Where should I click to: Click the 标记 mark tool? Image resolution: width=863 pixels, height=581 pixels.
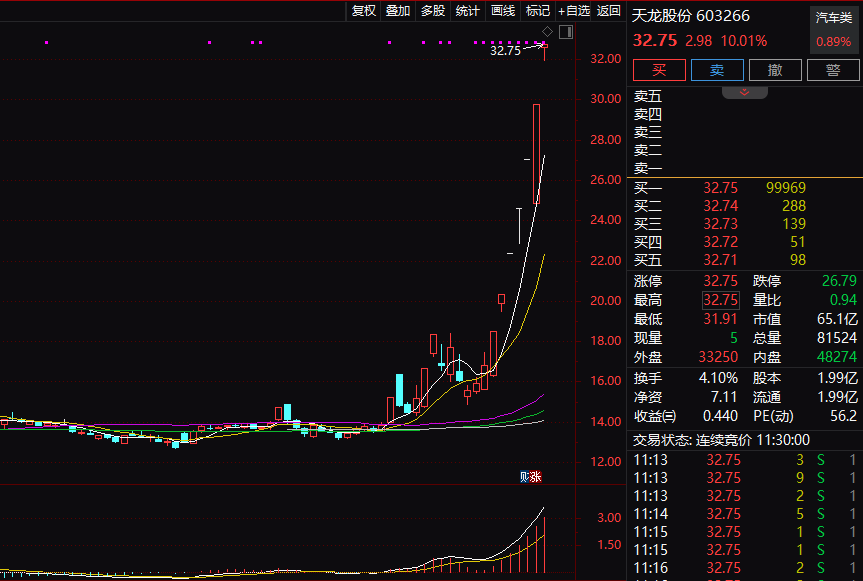pos(538,11)
